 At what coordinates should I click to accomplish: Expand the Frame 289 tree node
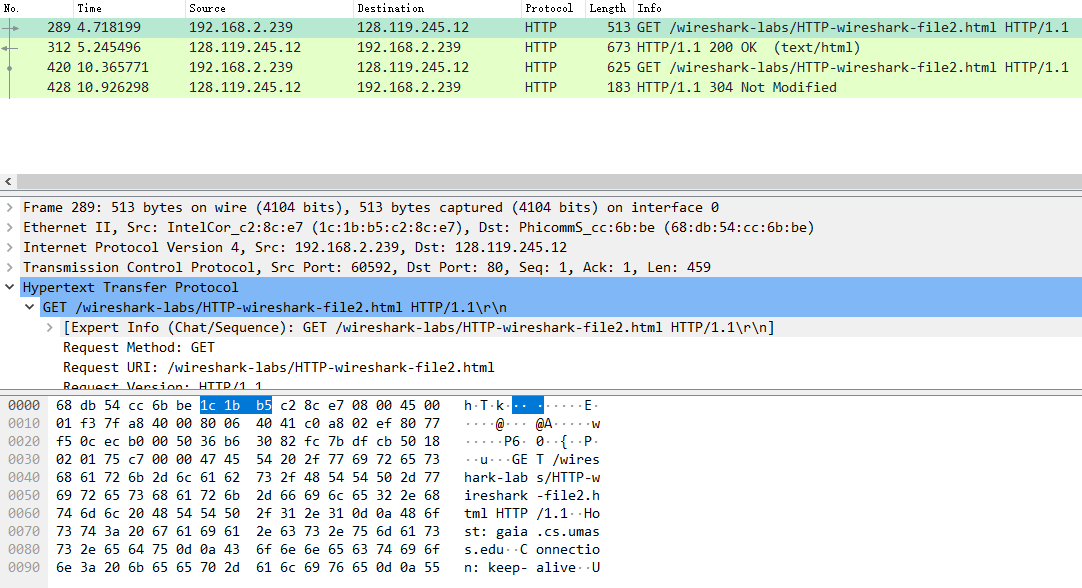[10, 208]
